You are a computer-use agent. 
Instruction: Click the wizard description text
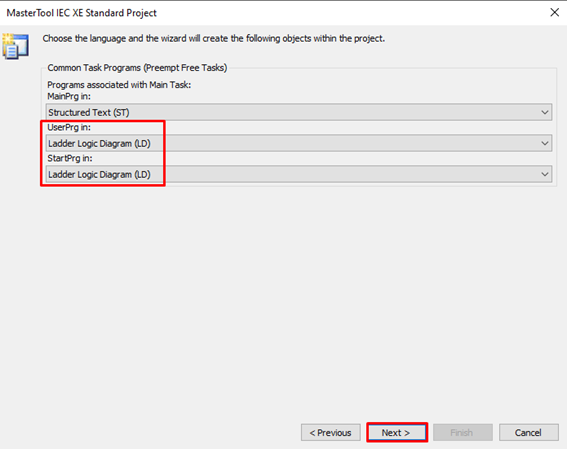(x=214, y=38)
